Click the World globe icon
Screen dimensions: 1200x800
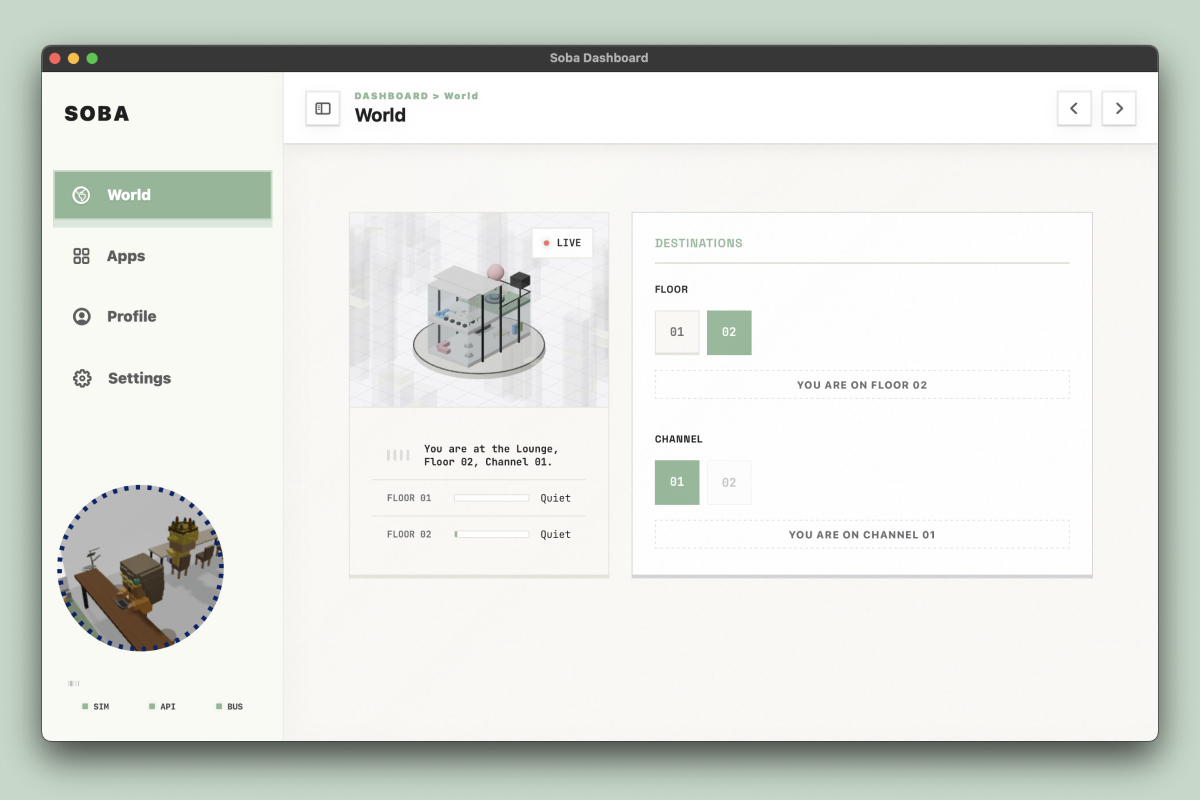coord(82,195)
